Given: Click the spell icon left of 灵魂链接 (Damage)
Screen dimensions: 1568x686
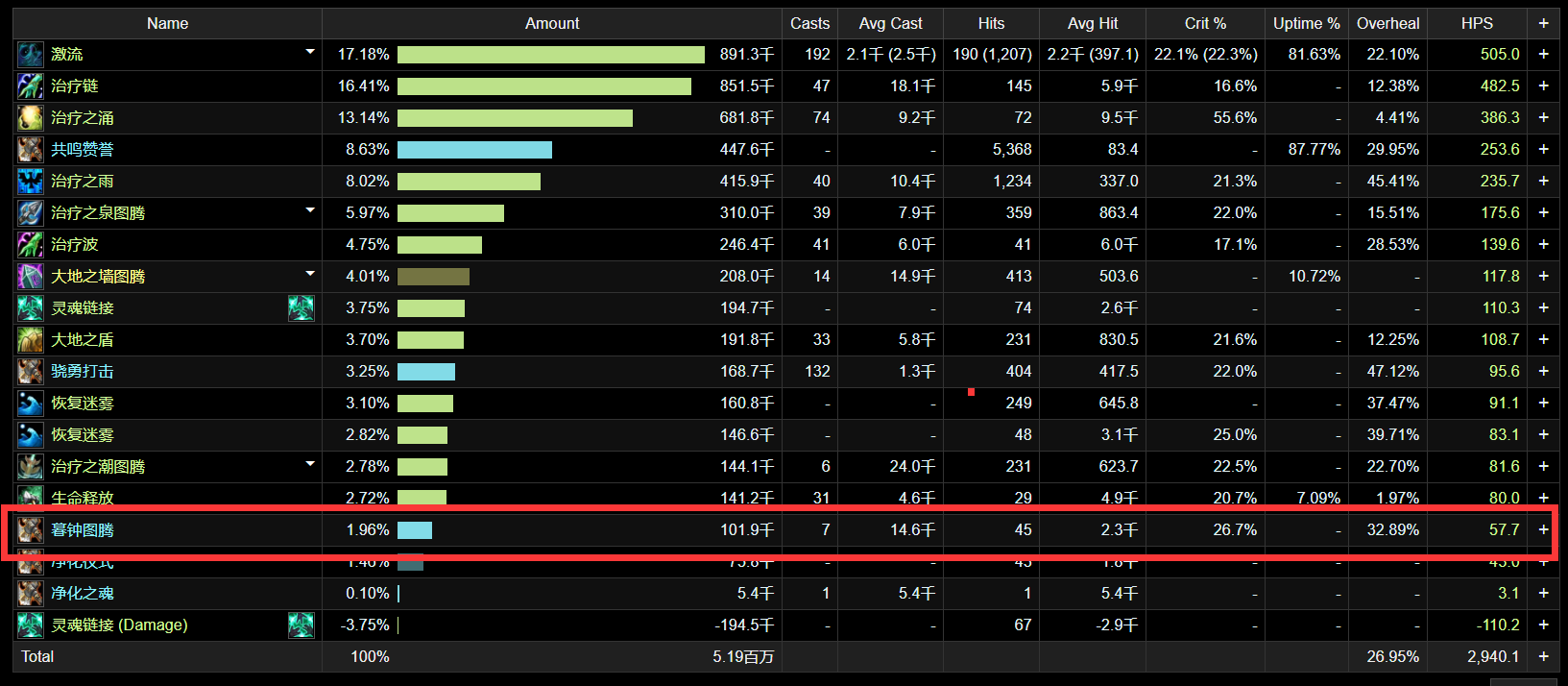Looking at the screenshot, I should 31,625.
